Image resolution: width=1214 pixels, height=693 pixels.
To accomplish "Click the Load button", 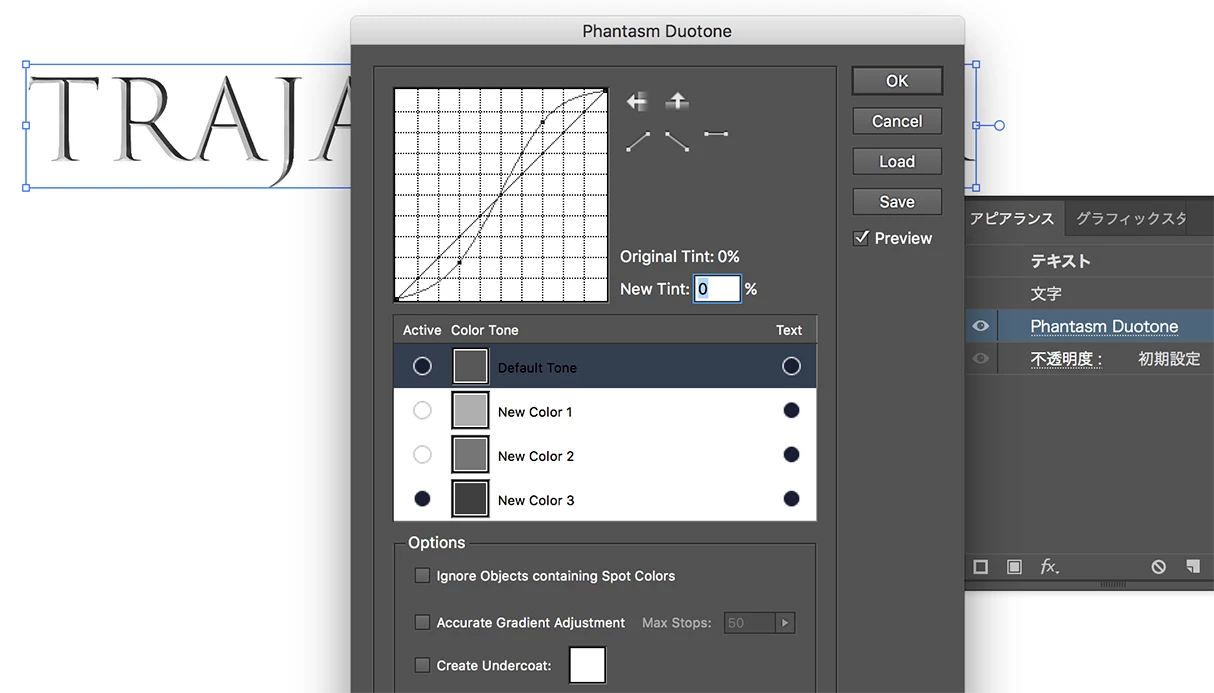I will pyautogui.click(x=897, y=161).
